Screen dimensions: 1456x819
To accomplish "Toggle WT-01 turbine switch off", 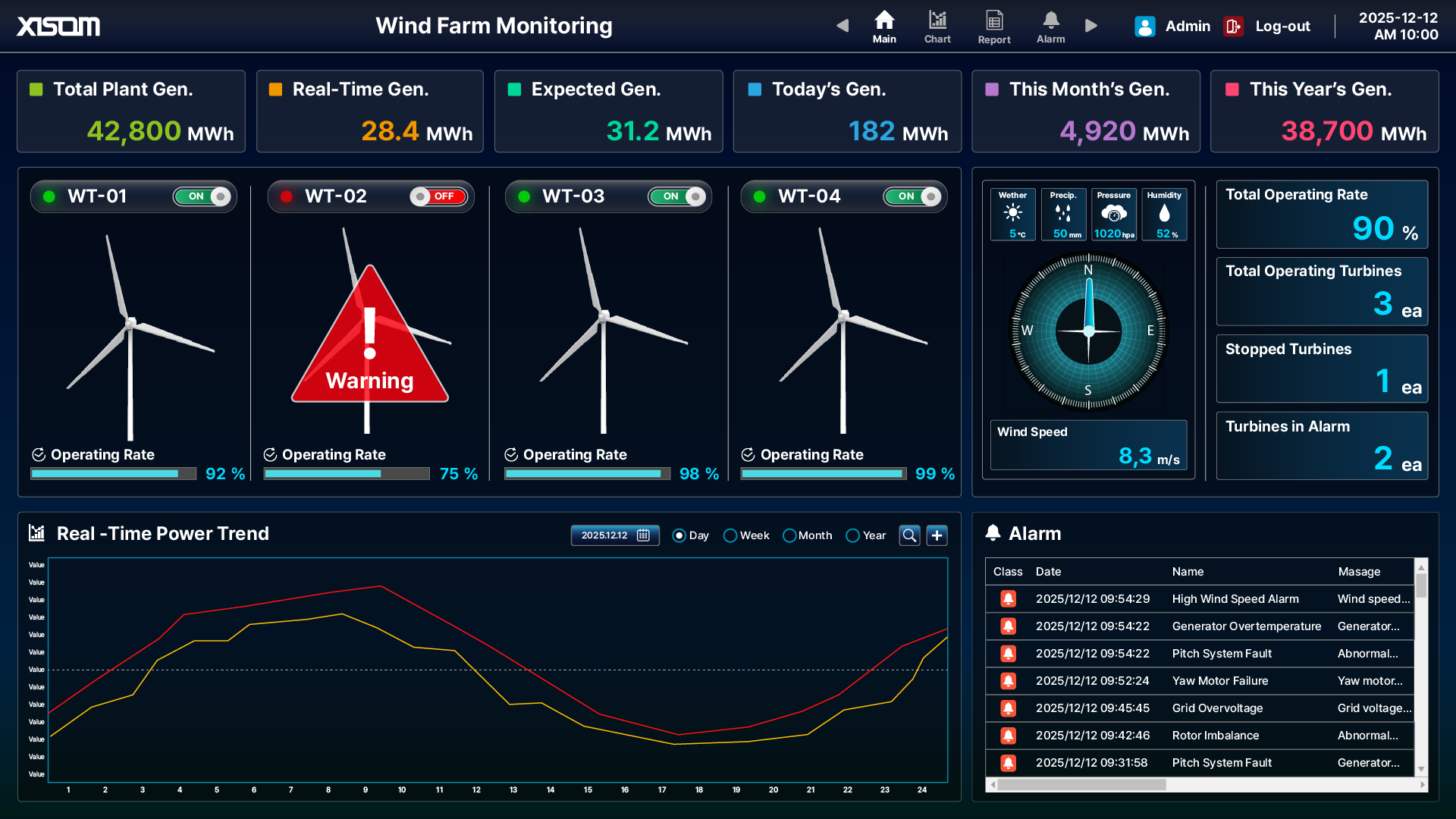I will (202, 196).
